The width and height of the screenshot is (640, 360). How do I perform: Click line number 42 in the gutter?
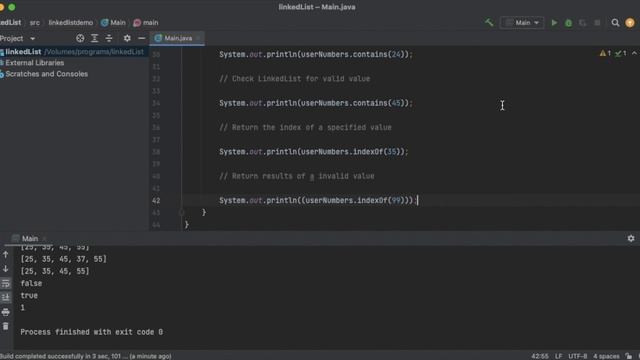click(156, 200)
